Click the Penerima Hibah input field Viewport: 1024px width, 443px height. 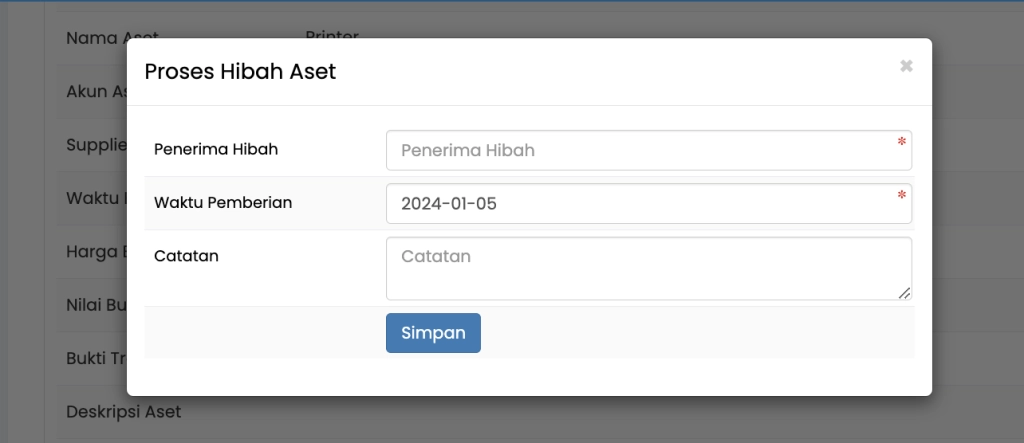pos(640,151)
